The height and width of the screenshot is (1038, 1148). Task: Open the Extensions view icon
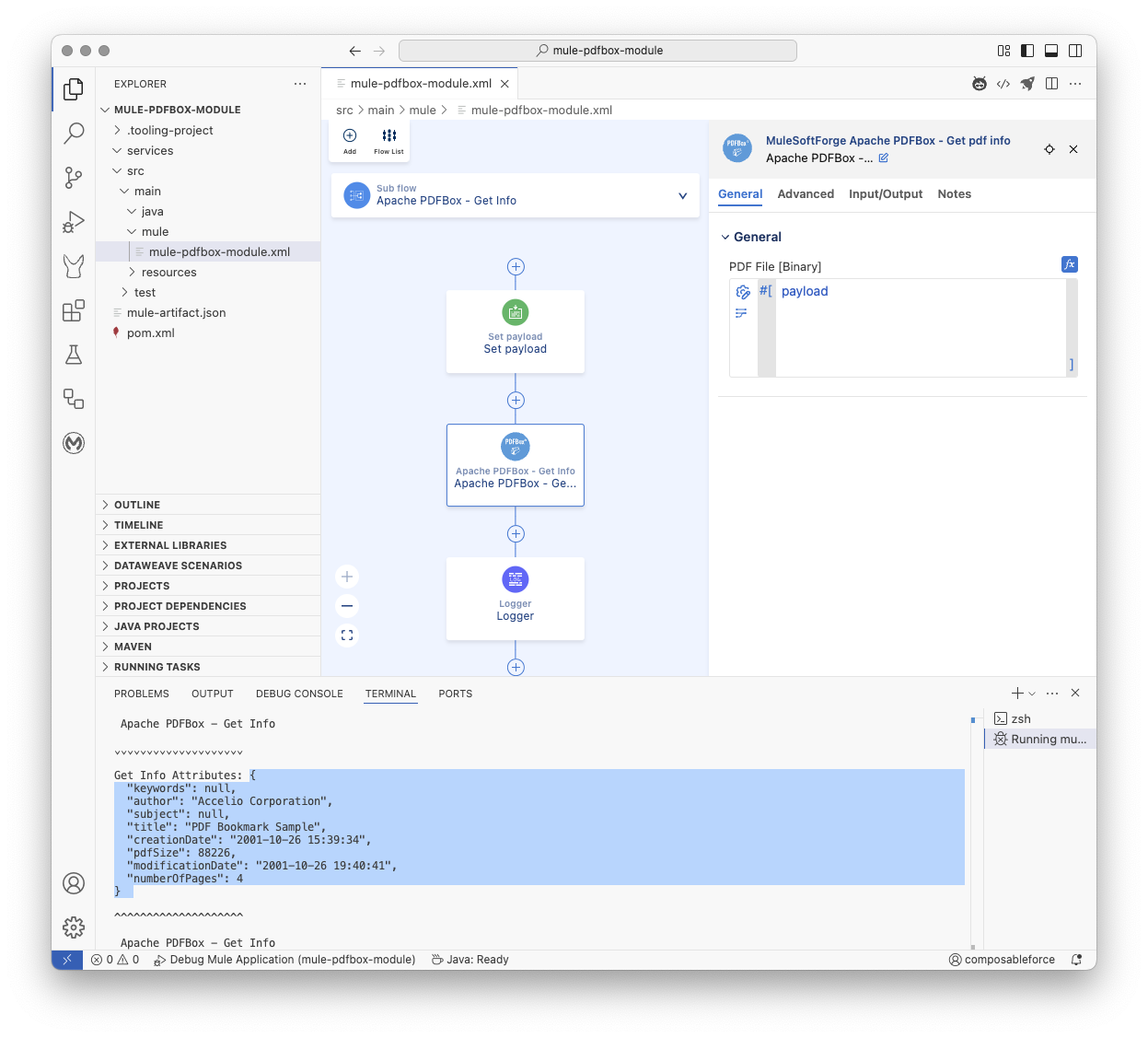pos(73,310)
